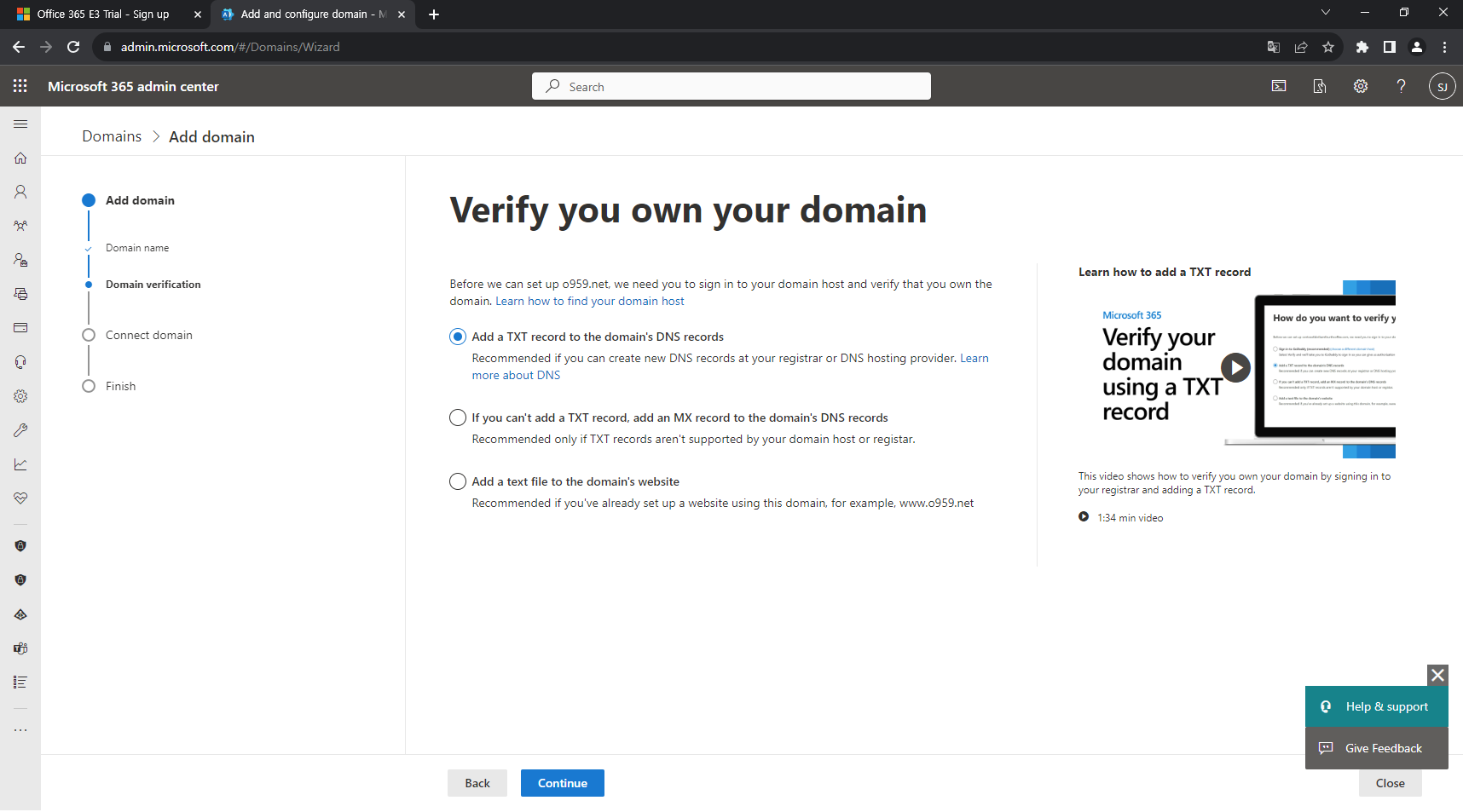
Task: Select Add a text file radio option
Action: coord(458,481)
